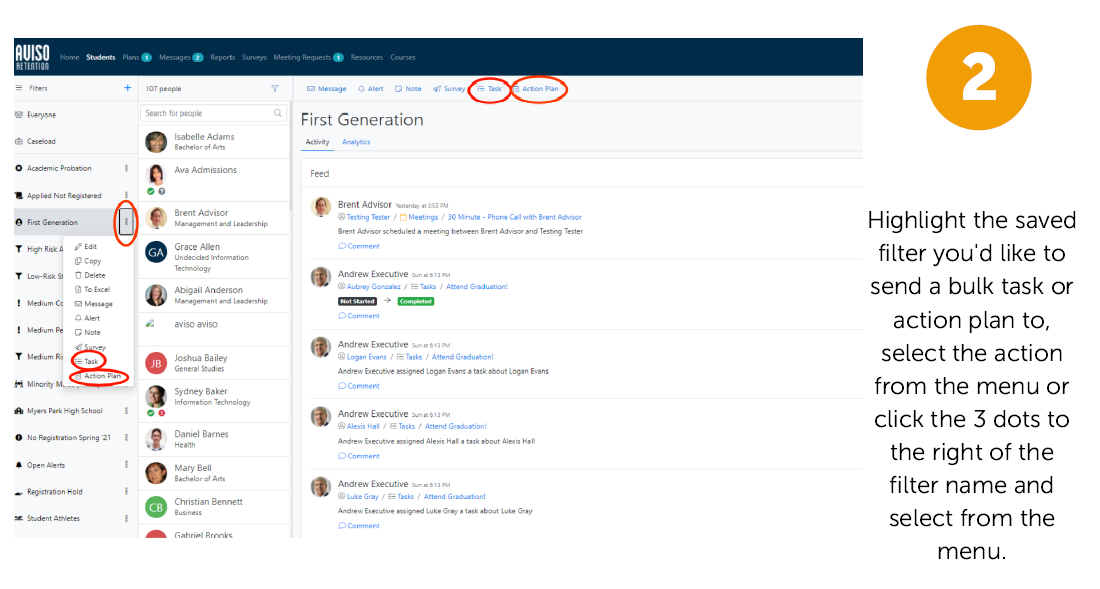
Task: Open Isabelle Adams in the people list
Action: point(215,142)
